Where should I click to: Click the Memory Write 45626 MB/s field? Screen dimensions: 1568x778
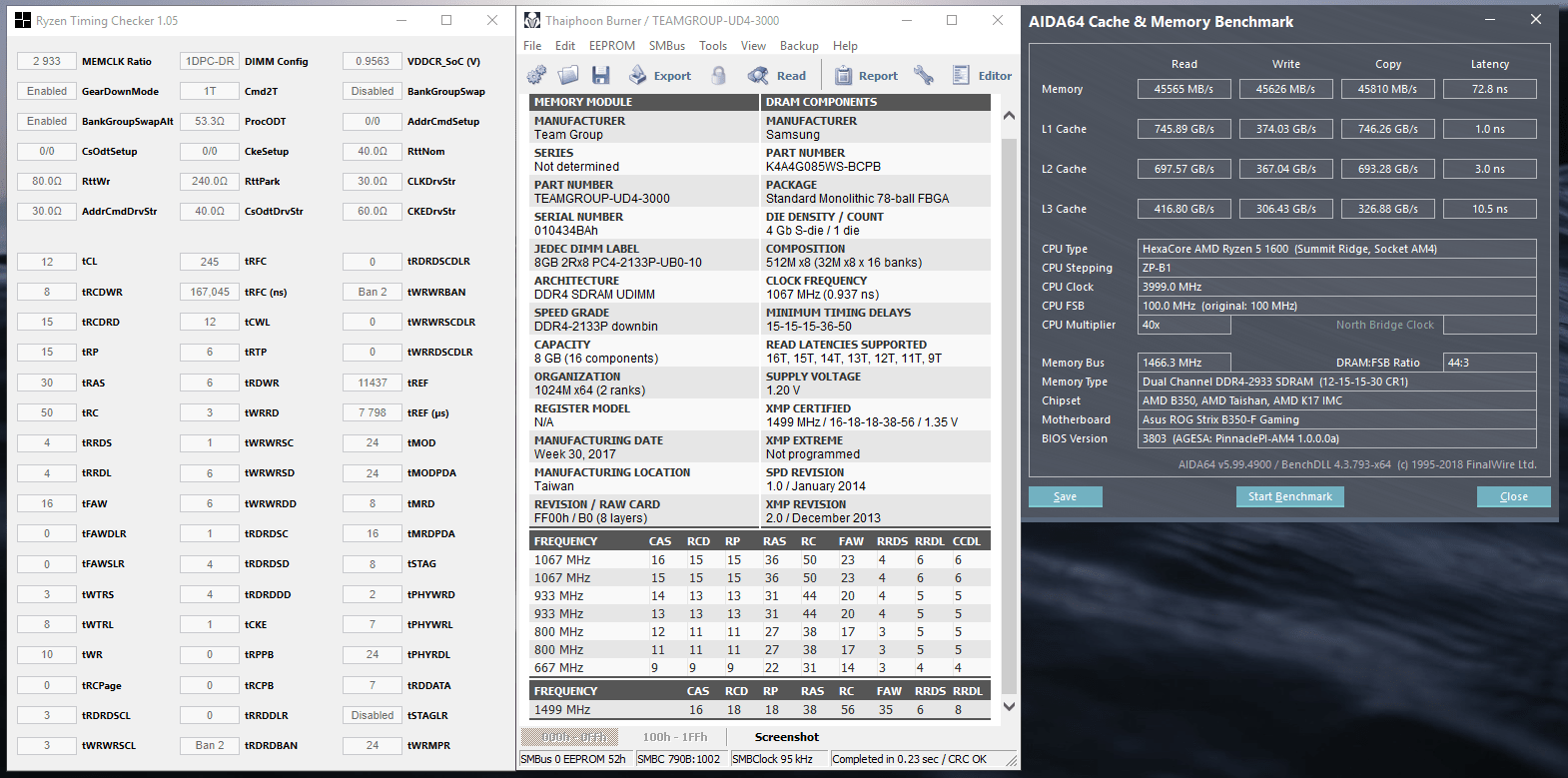pos(1286,89)
